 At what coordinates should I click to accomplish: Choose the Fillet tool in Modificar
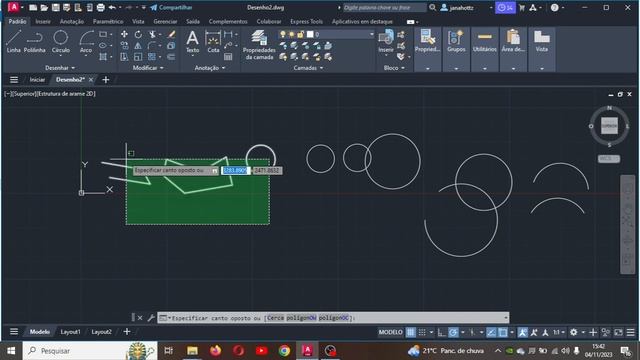click(x=152, y=45)
